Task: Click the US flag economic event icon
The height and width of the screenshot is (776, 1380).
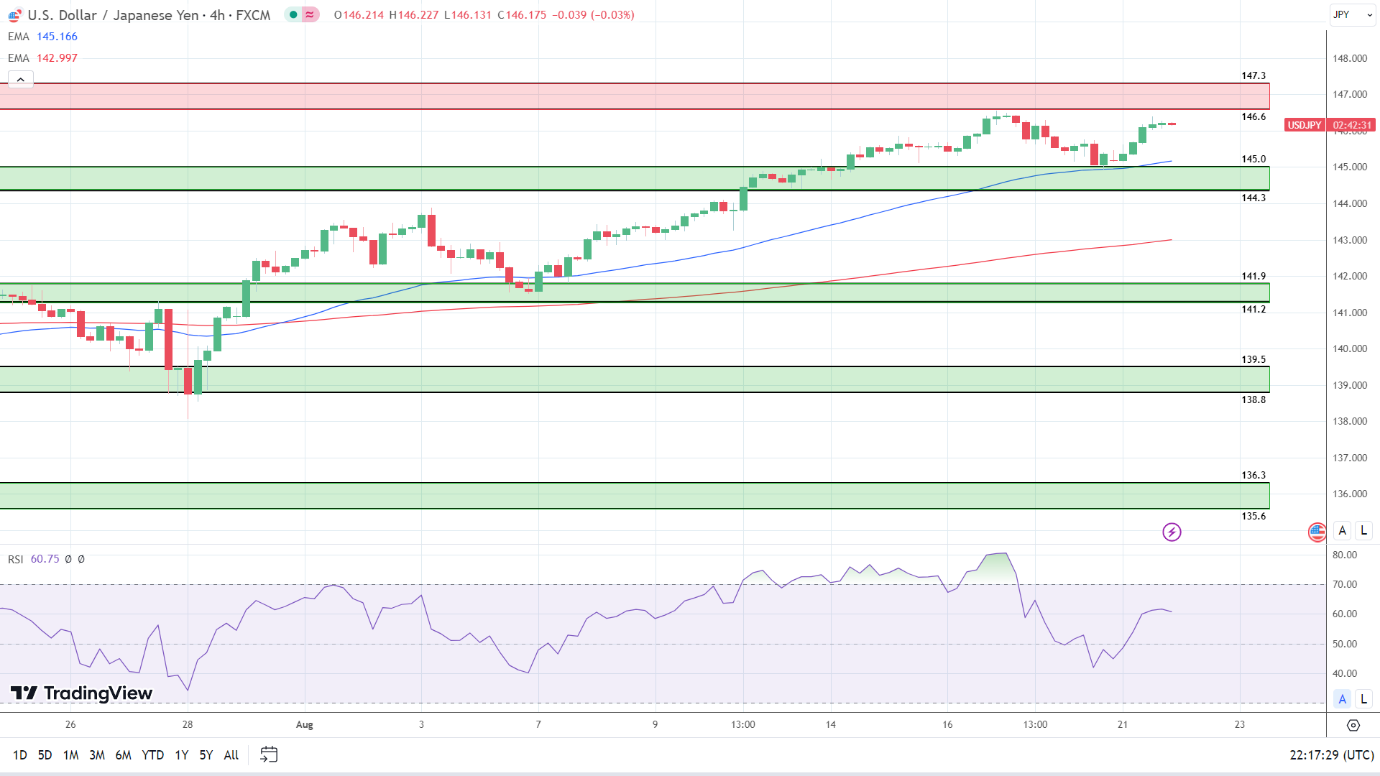Action: (x=1317, y=532)
